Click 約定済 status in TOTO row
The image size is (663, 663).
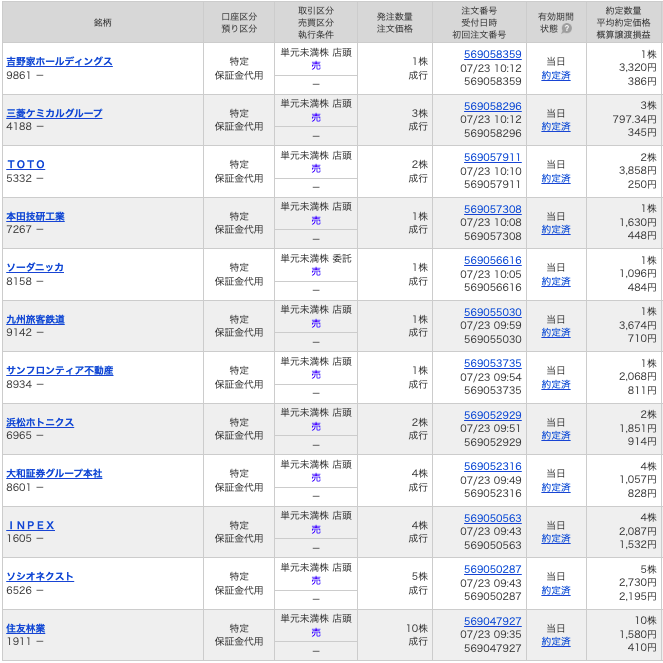pyautogui.click(x=556, y=178)
